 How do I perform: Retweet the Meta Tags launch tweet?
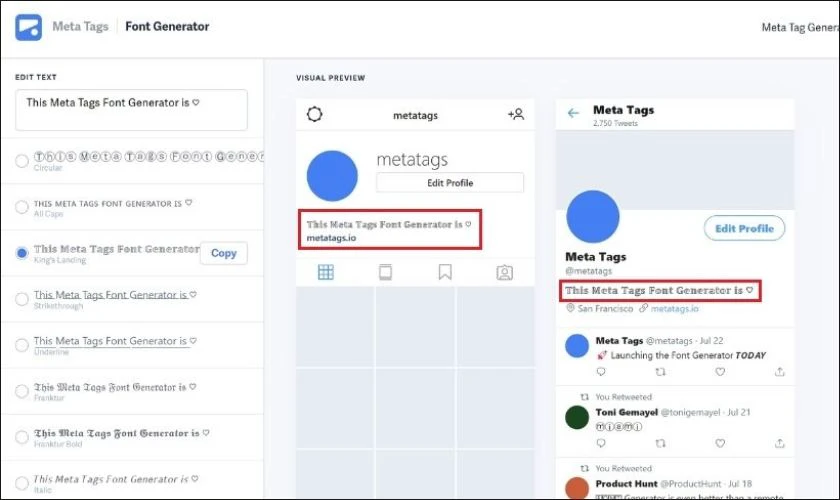click(x=661, y=371)
